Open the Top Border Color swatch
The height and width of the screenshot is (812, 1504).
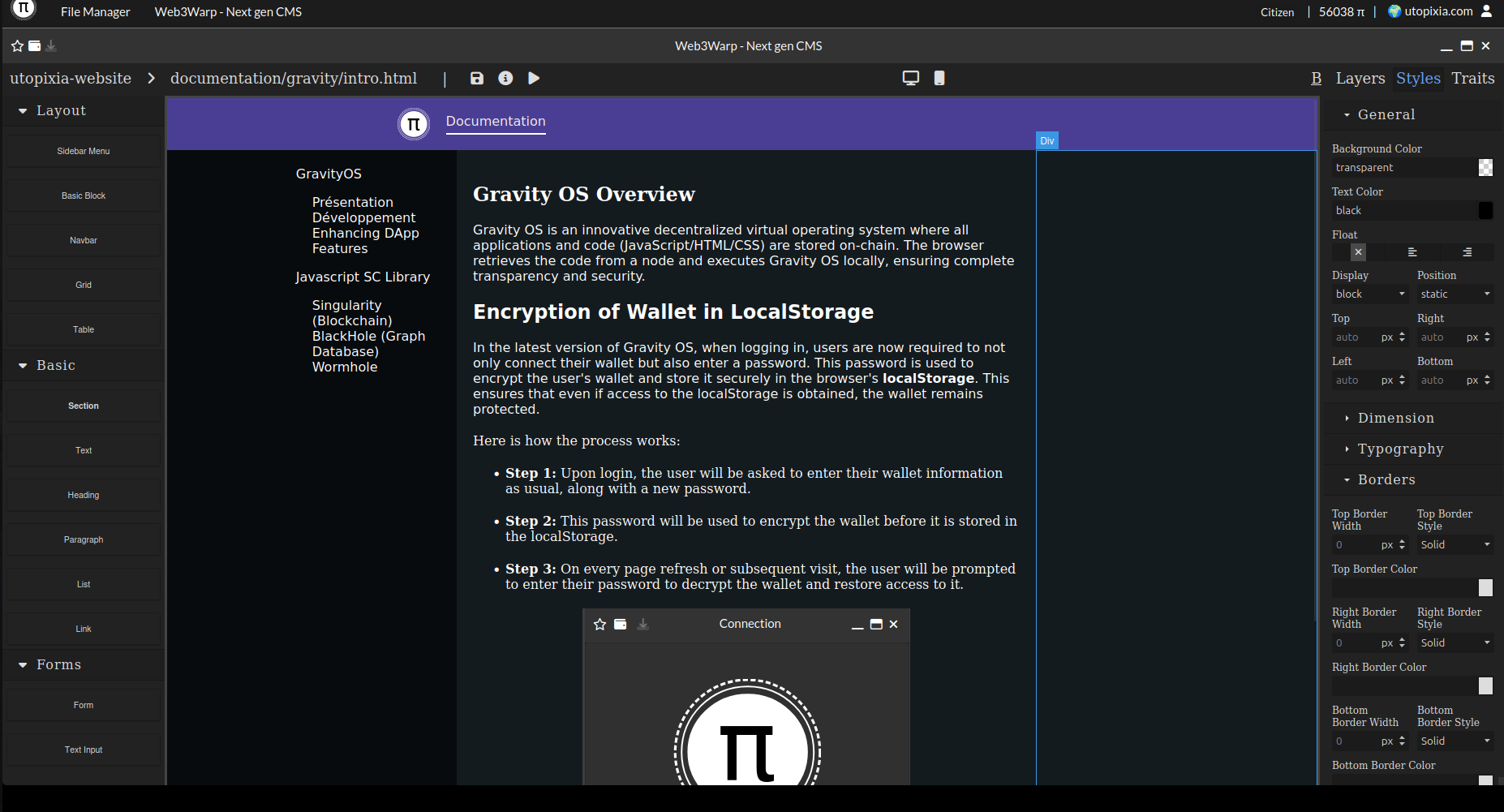[1485, 588]
